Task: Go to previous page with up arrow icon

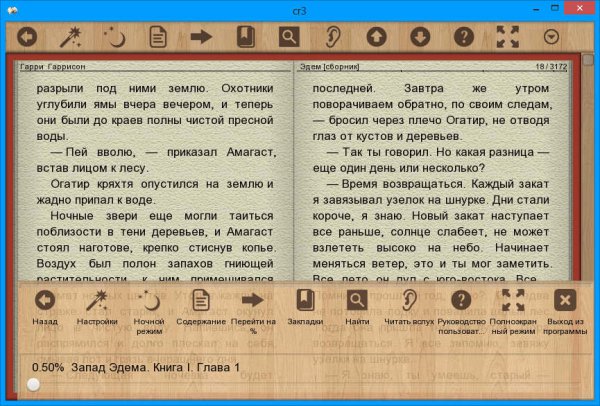Action: click(377, 37)
